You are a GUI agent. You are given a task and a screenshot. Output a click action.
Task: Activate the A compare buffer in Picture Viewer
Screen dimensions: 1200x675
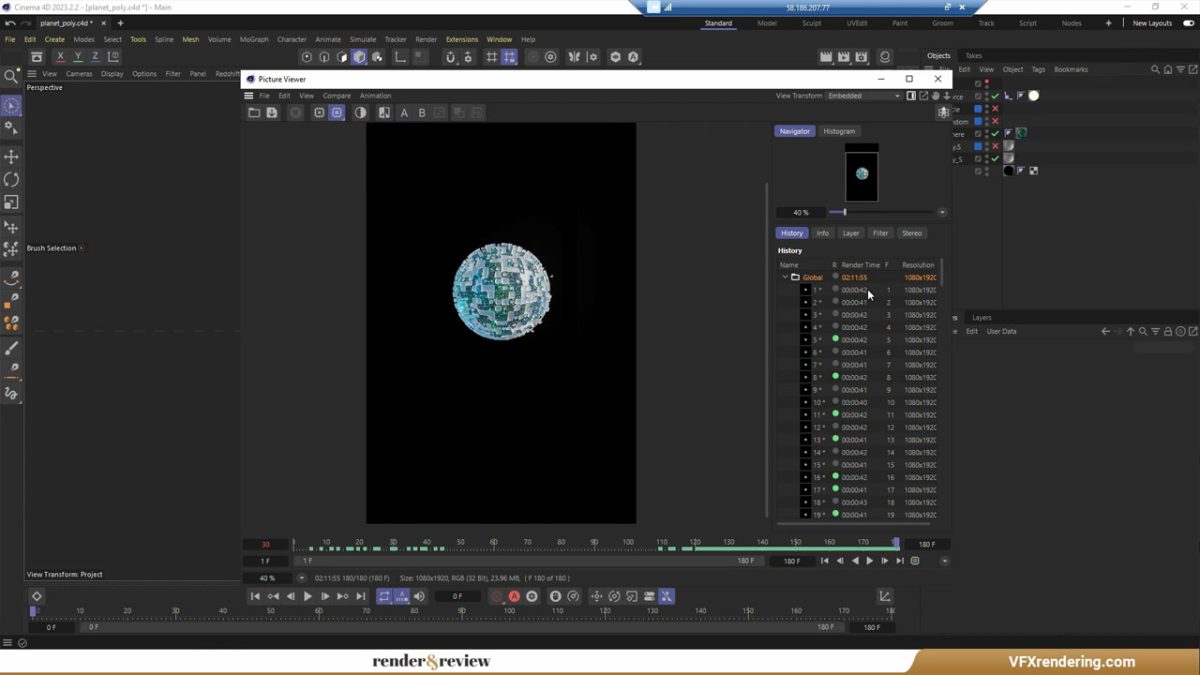point(404,112)
